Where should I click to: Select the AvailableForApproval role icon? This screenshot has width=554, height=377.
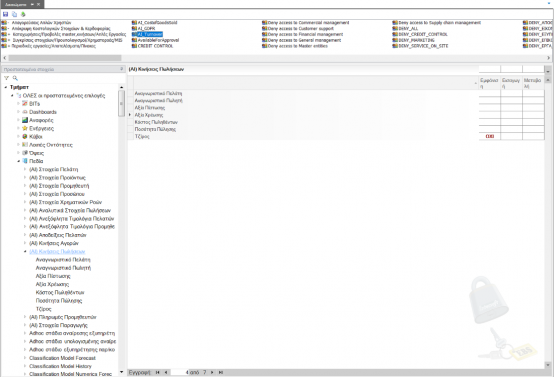[x=134, y=40]
